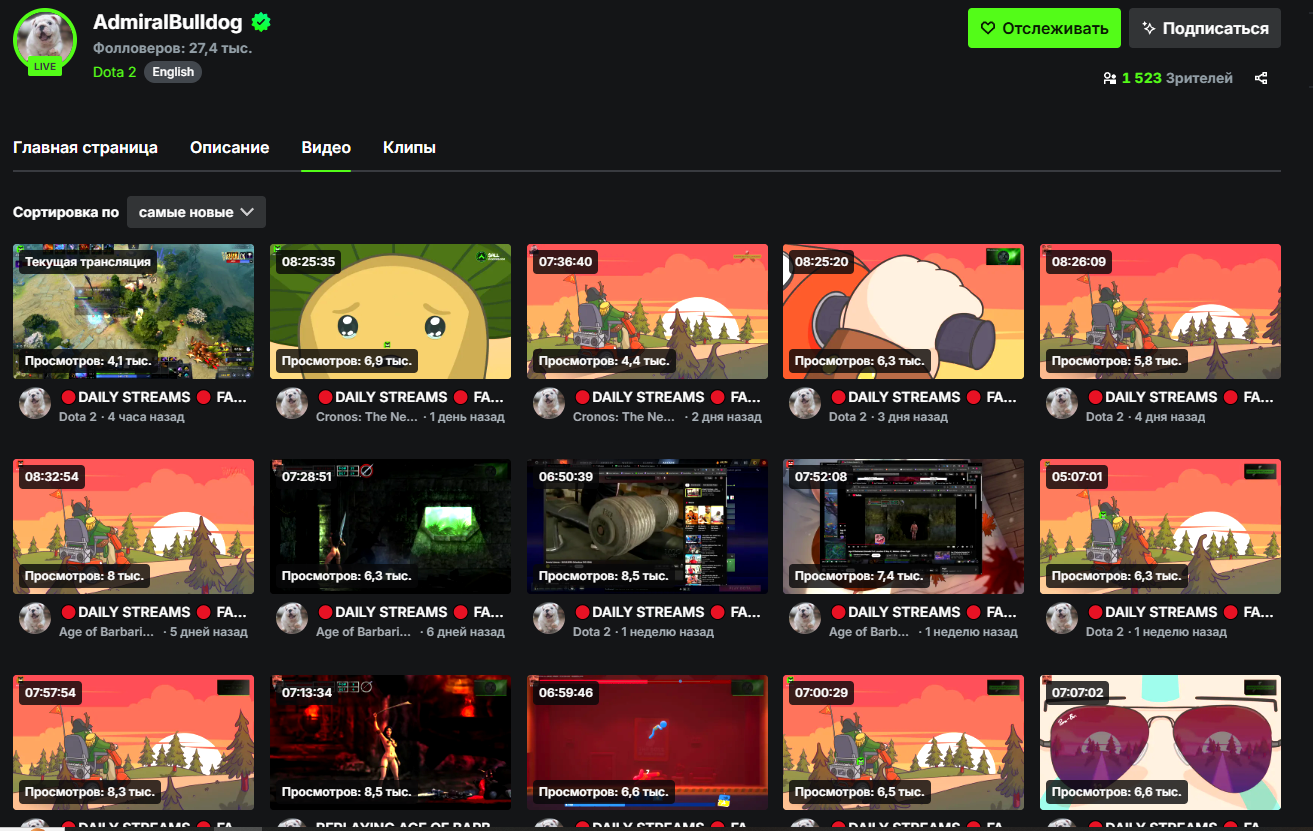Viewport: 1313px width, 831px height.
Task: Play the 05:07:01 video thumbnail
Action: pyautogui.click(x=1160, y=527)
